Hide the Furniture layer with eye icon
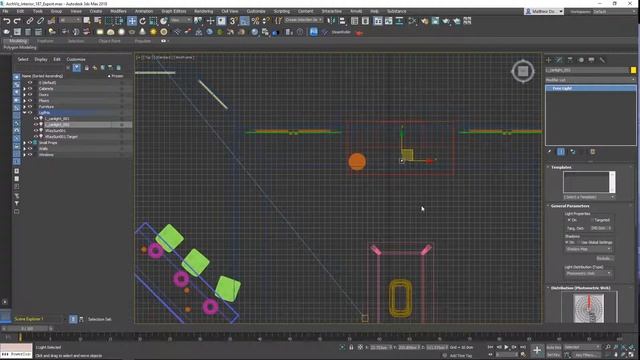The image size is (640, 360). (x=30, y=107)
